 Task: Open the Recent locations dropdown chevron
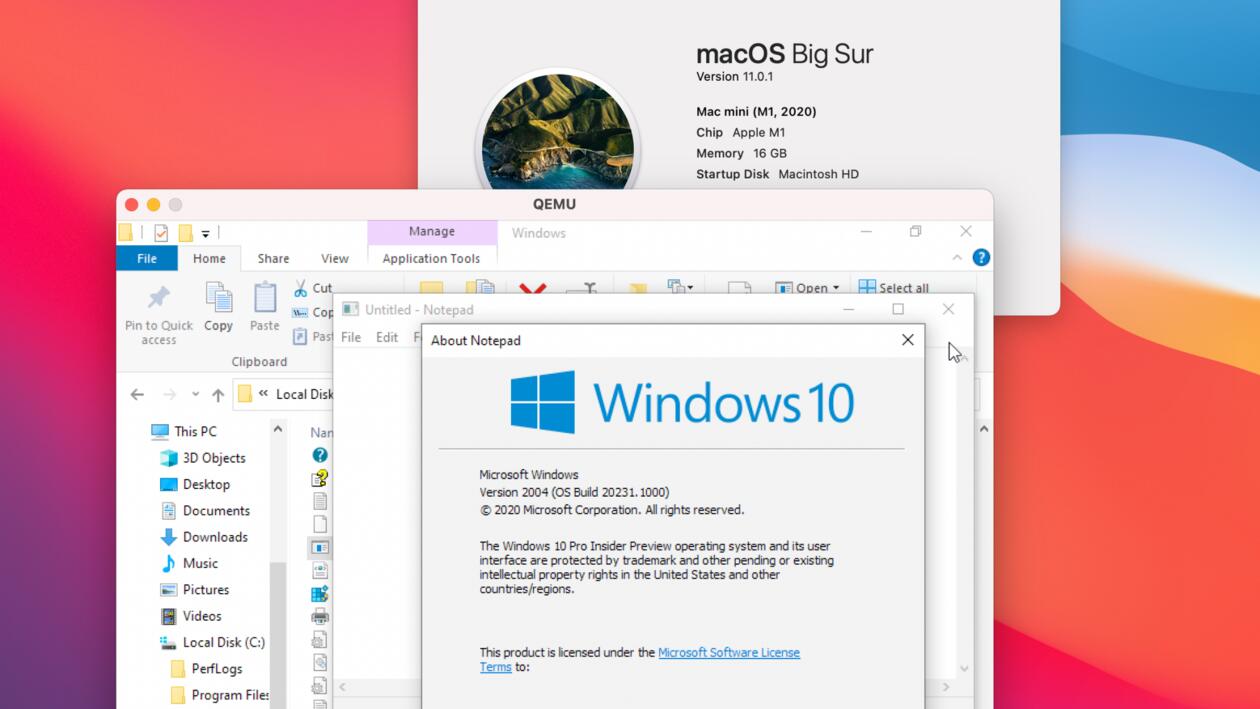pos(195,394)
